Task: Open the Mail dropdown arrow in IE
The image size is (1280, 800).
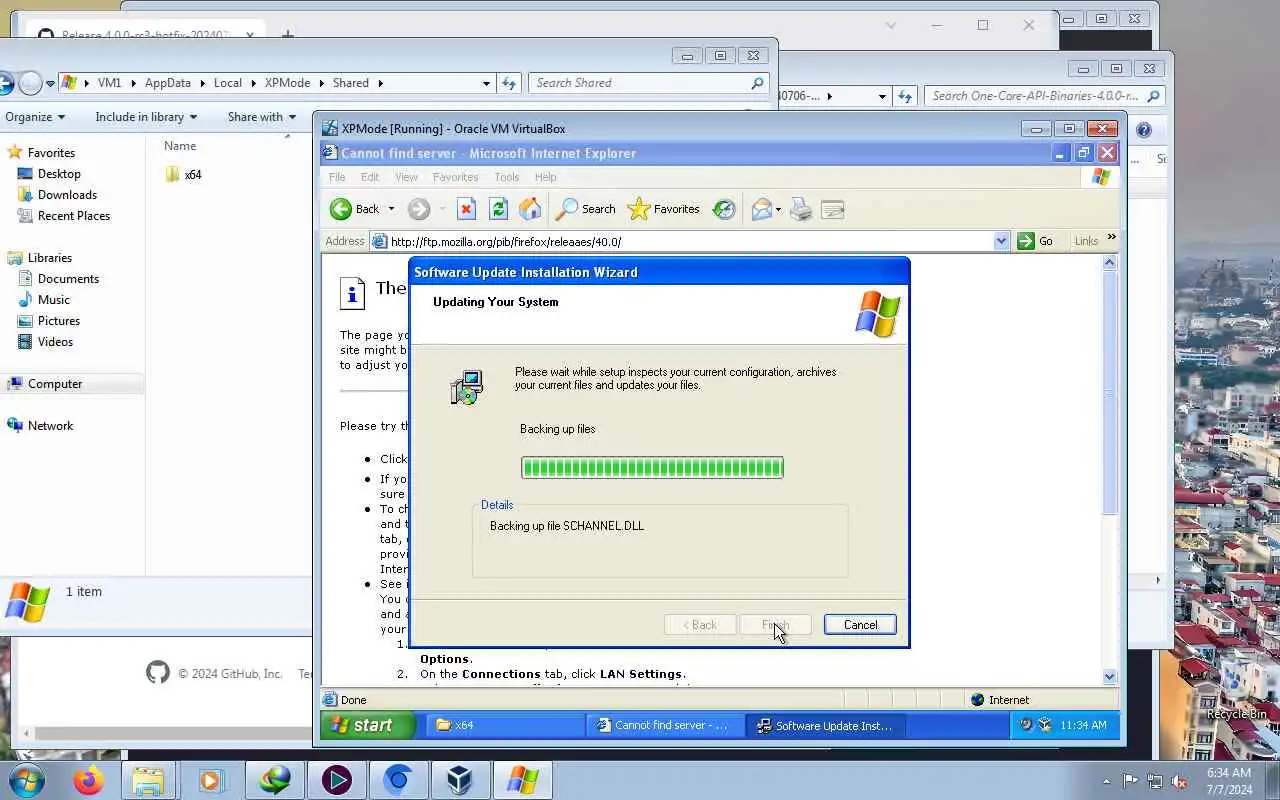Action: coord(778,210)
